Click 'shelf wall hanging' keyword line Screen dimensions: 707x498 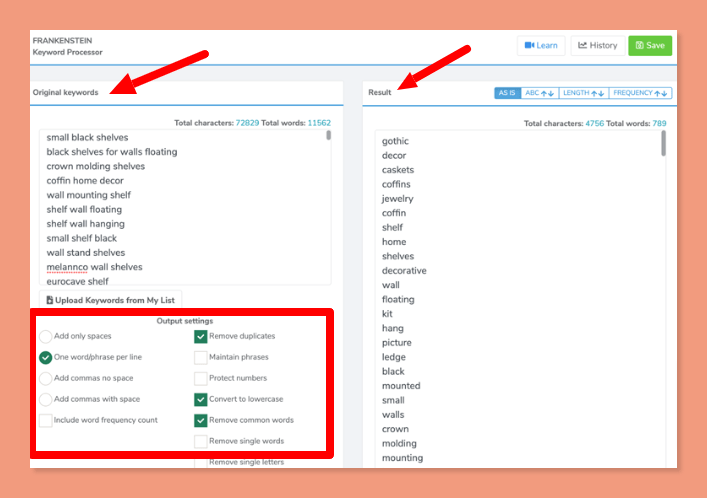coord(85,224)
